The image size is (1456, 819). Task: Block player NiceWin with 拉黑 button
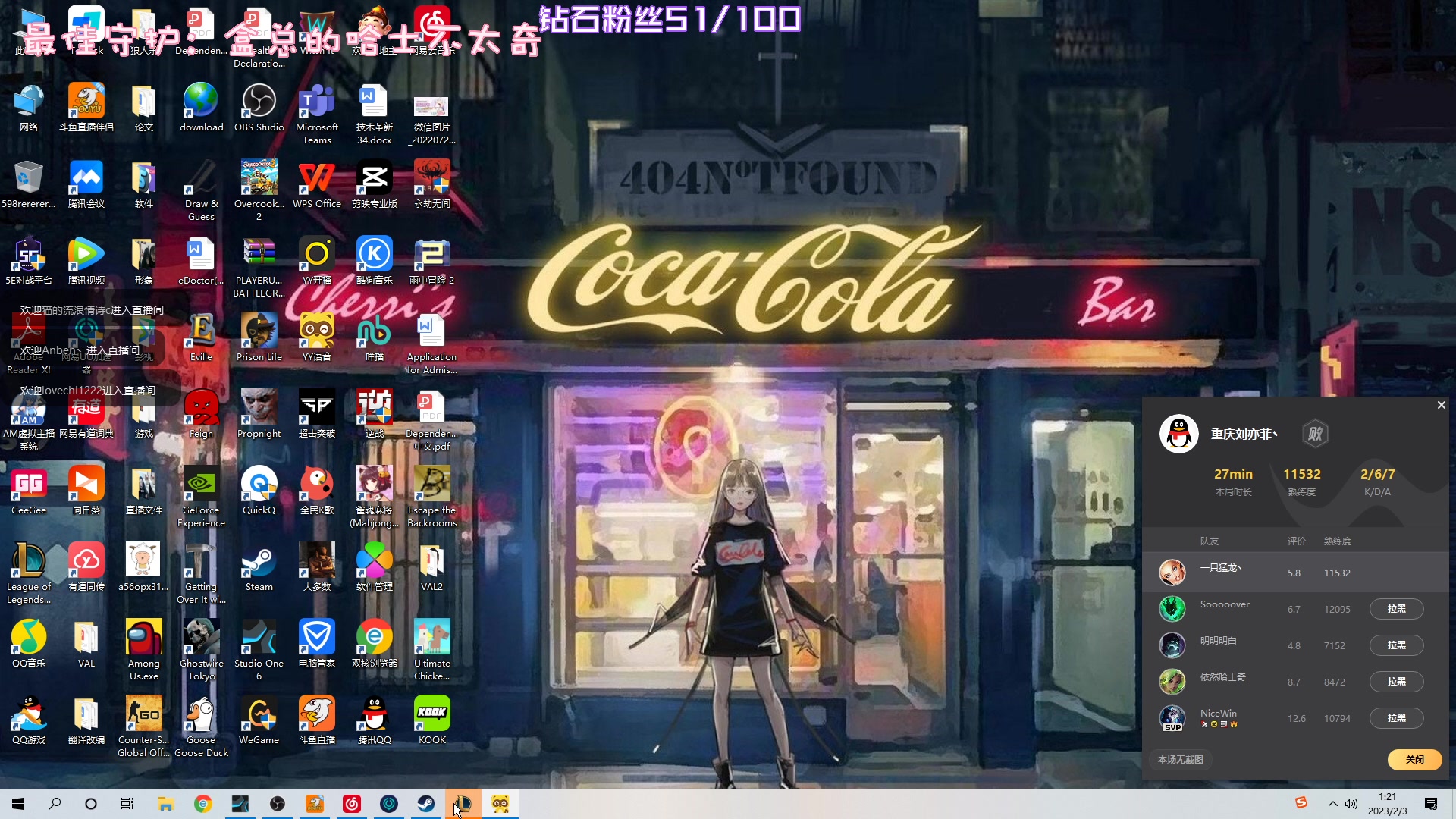tap(1396, 718)
